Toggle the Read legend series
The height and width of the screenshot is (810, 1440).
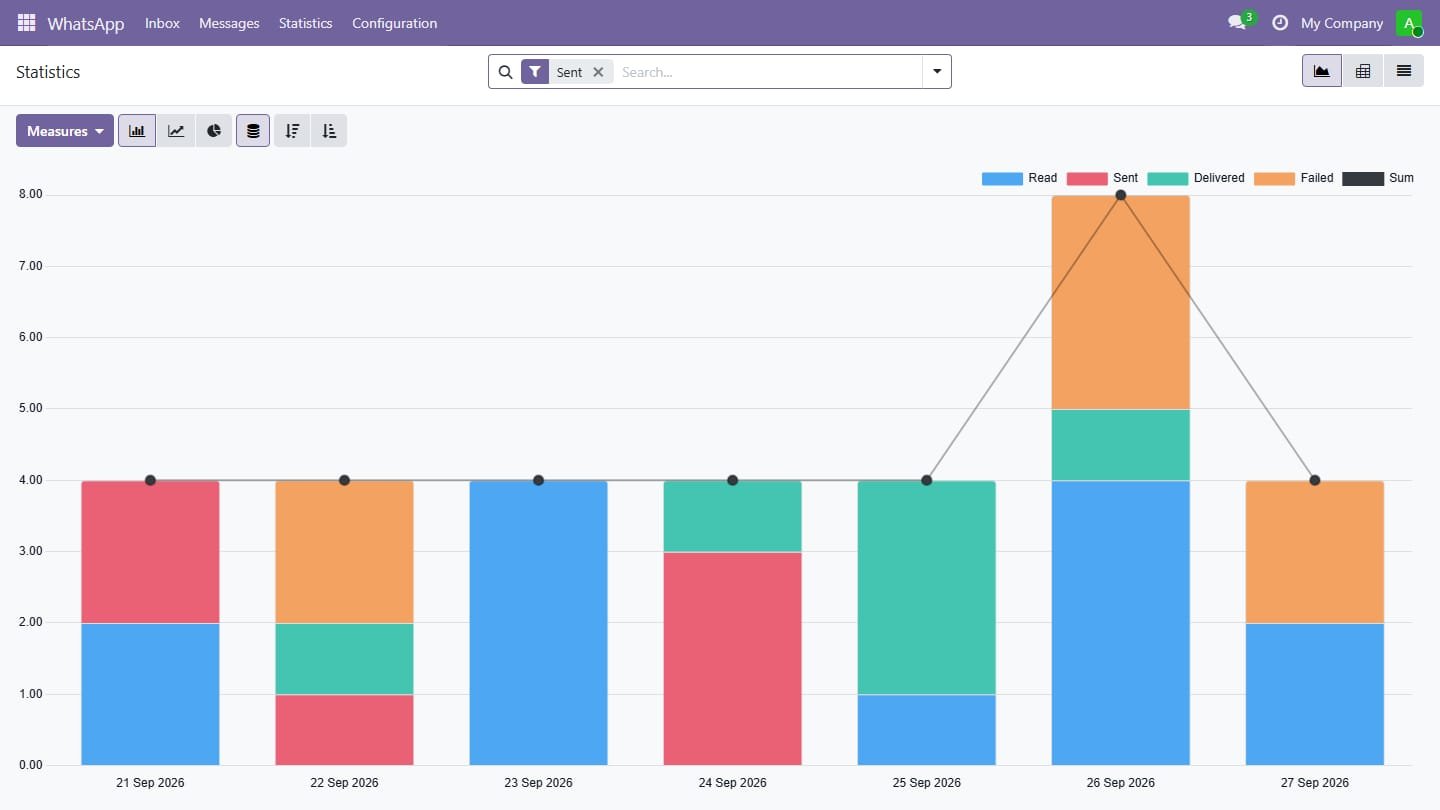click(x=1019, y=178)
